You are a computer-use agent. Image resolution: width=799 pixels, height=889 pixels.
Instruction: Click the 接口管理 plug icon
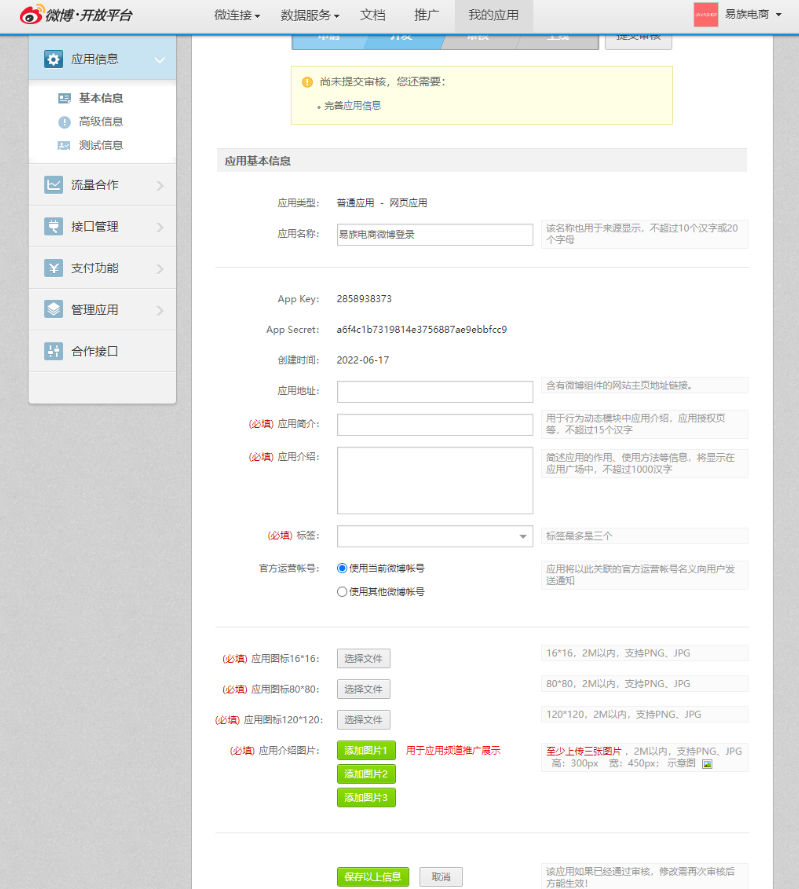coord(53,227)
